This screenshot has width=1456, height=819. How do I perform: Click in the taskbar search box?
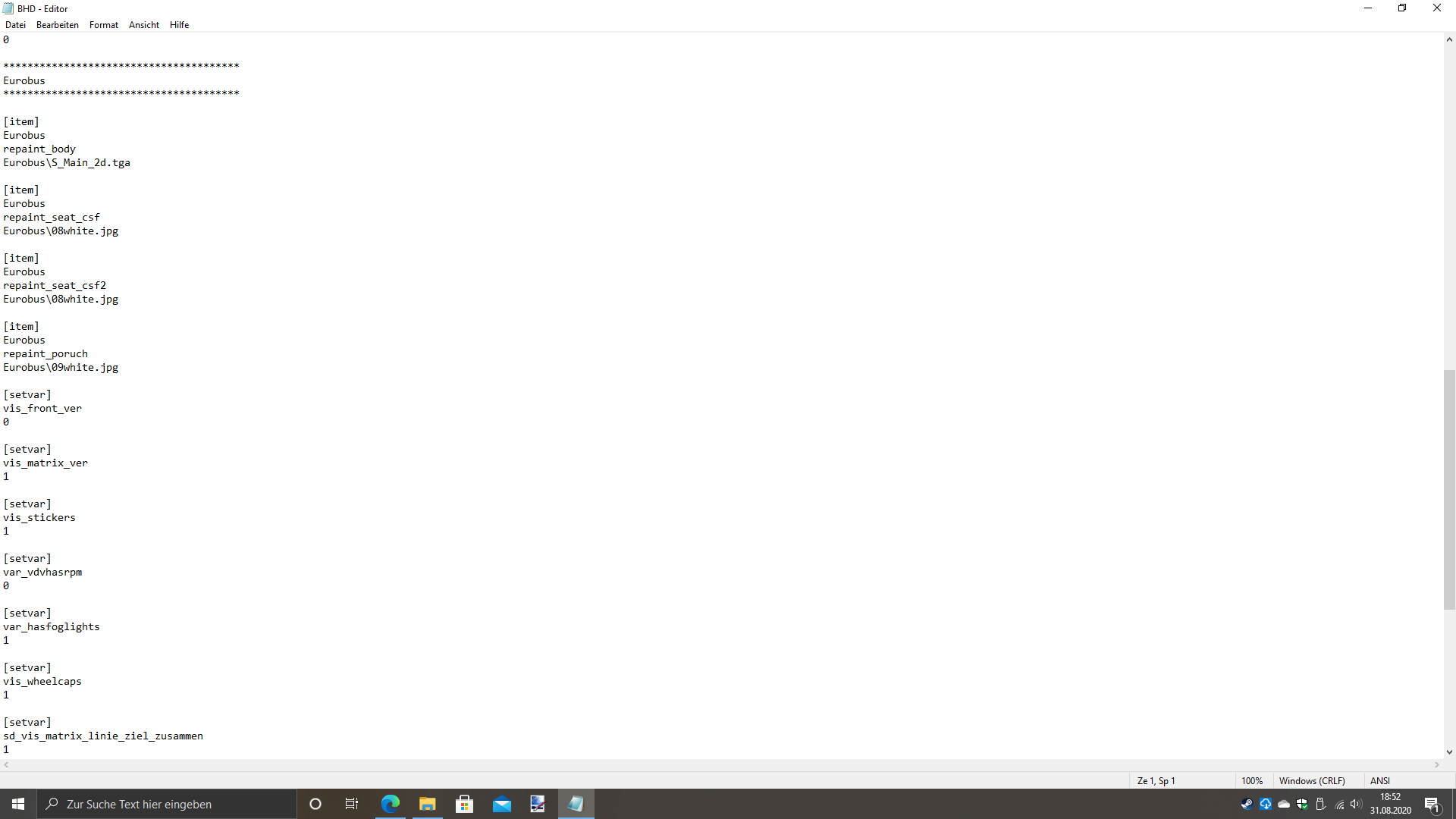tap(167, 804)
